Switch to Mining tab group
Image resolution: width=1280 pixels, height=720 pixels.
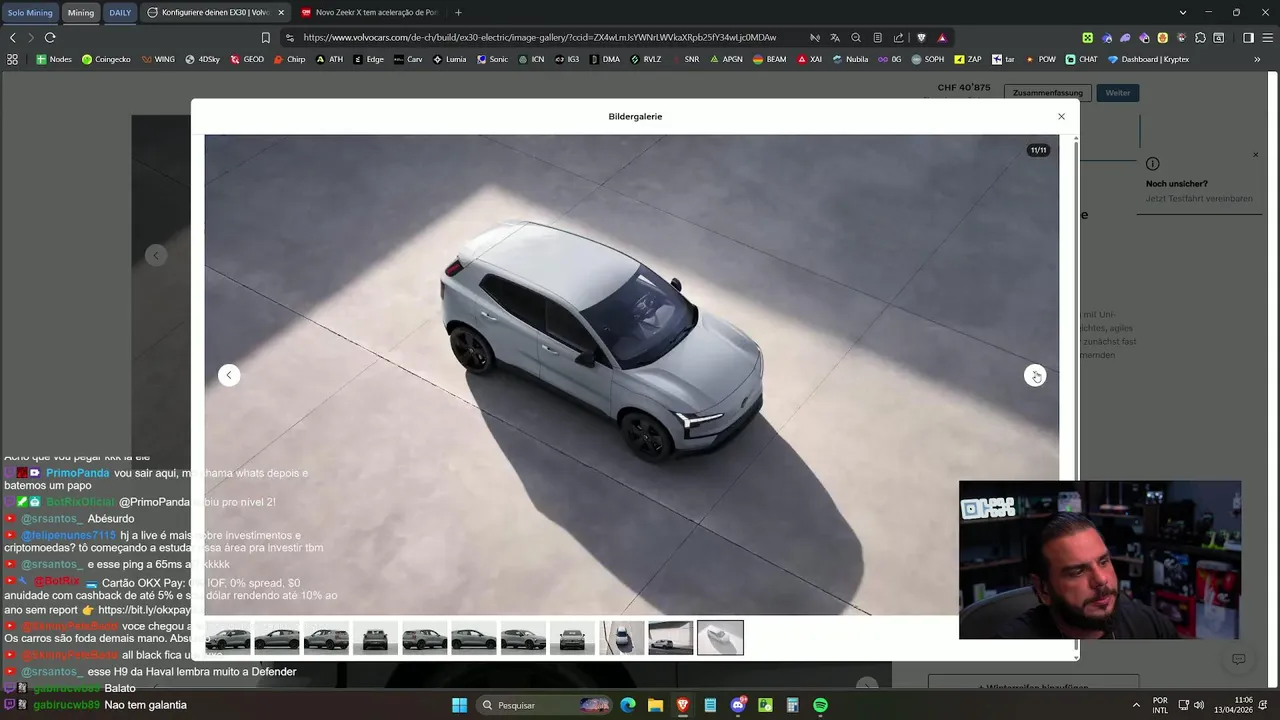[81, 13]
